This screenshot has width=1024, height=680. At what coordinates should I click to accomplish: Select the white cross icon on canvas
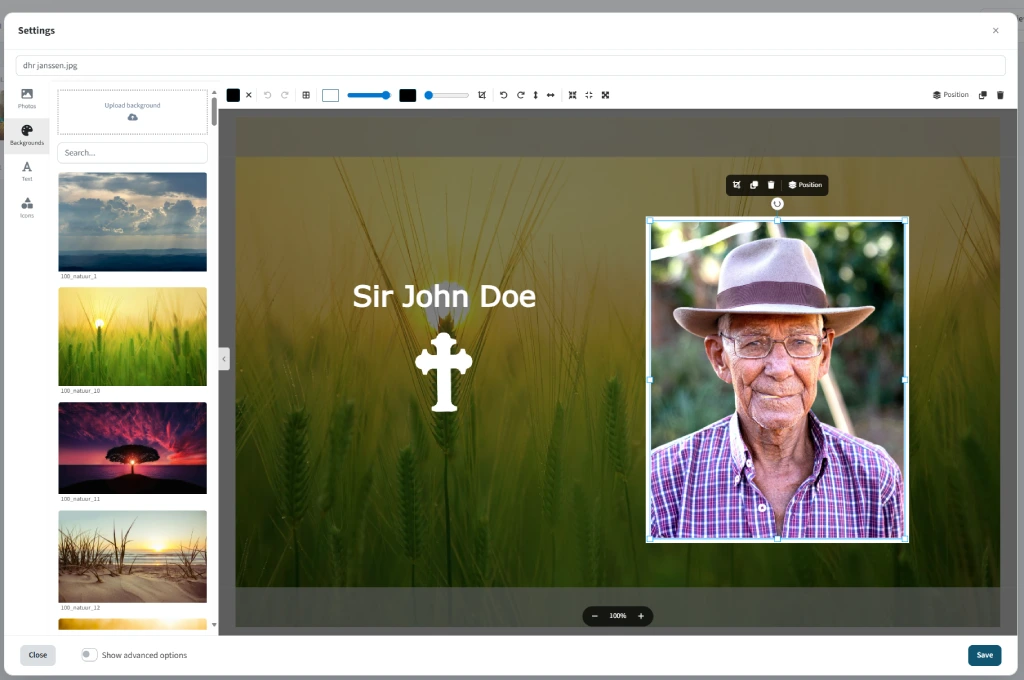tap(444, 372)
